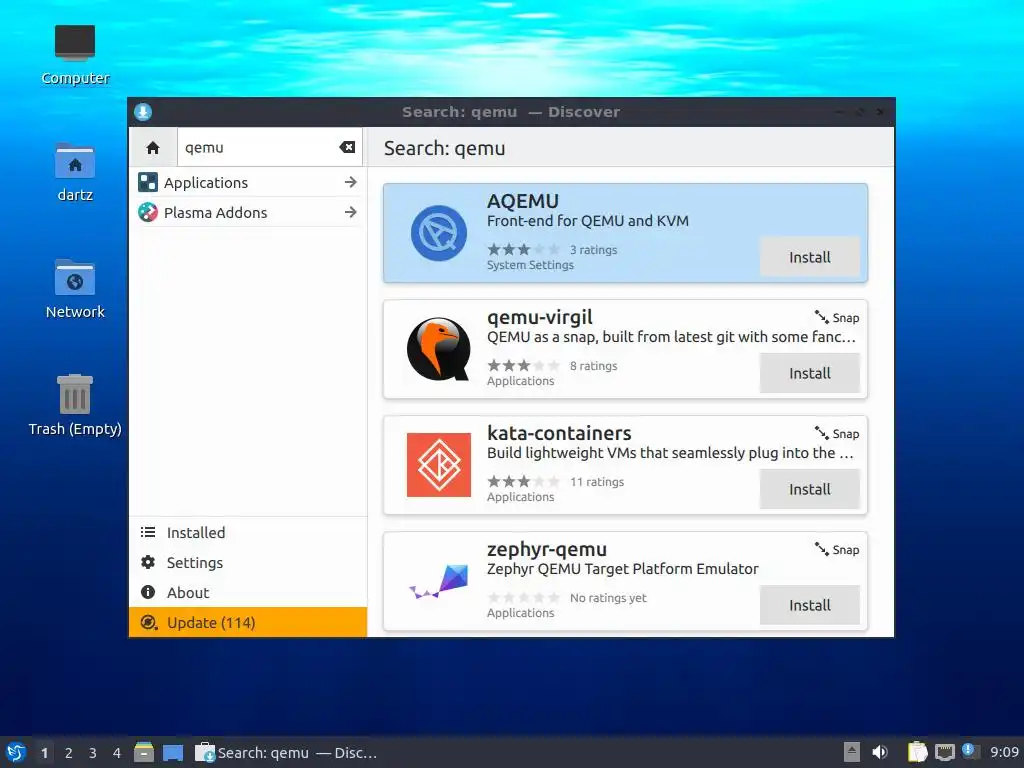Open the Applications category
1024x768 pixels.
[248, 183]
